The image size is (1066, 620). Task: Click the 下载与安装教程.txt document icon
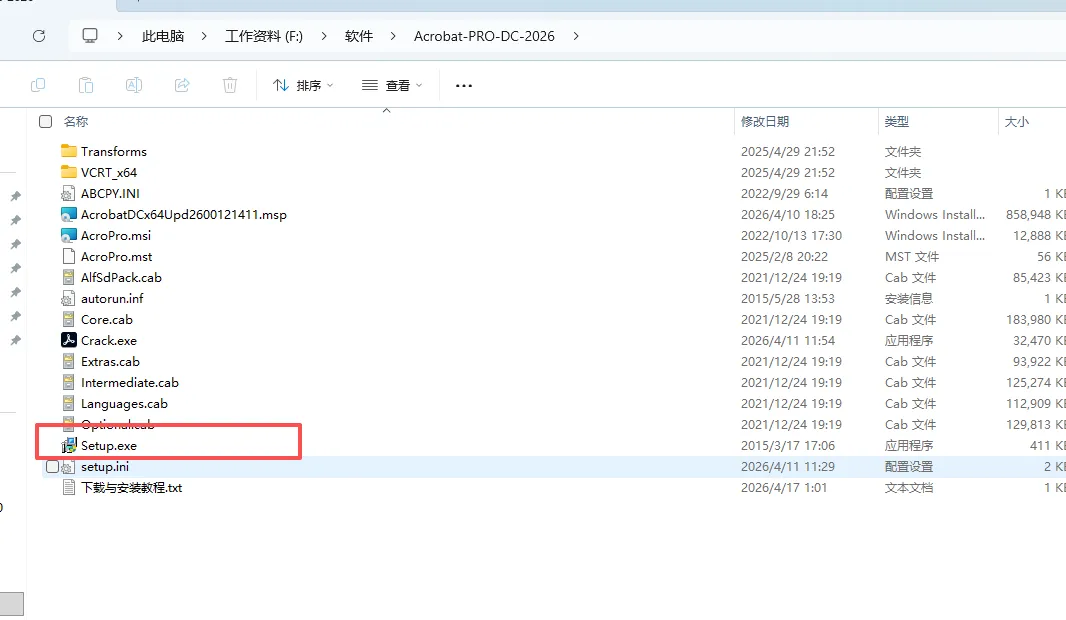pos(68,487)
